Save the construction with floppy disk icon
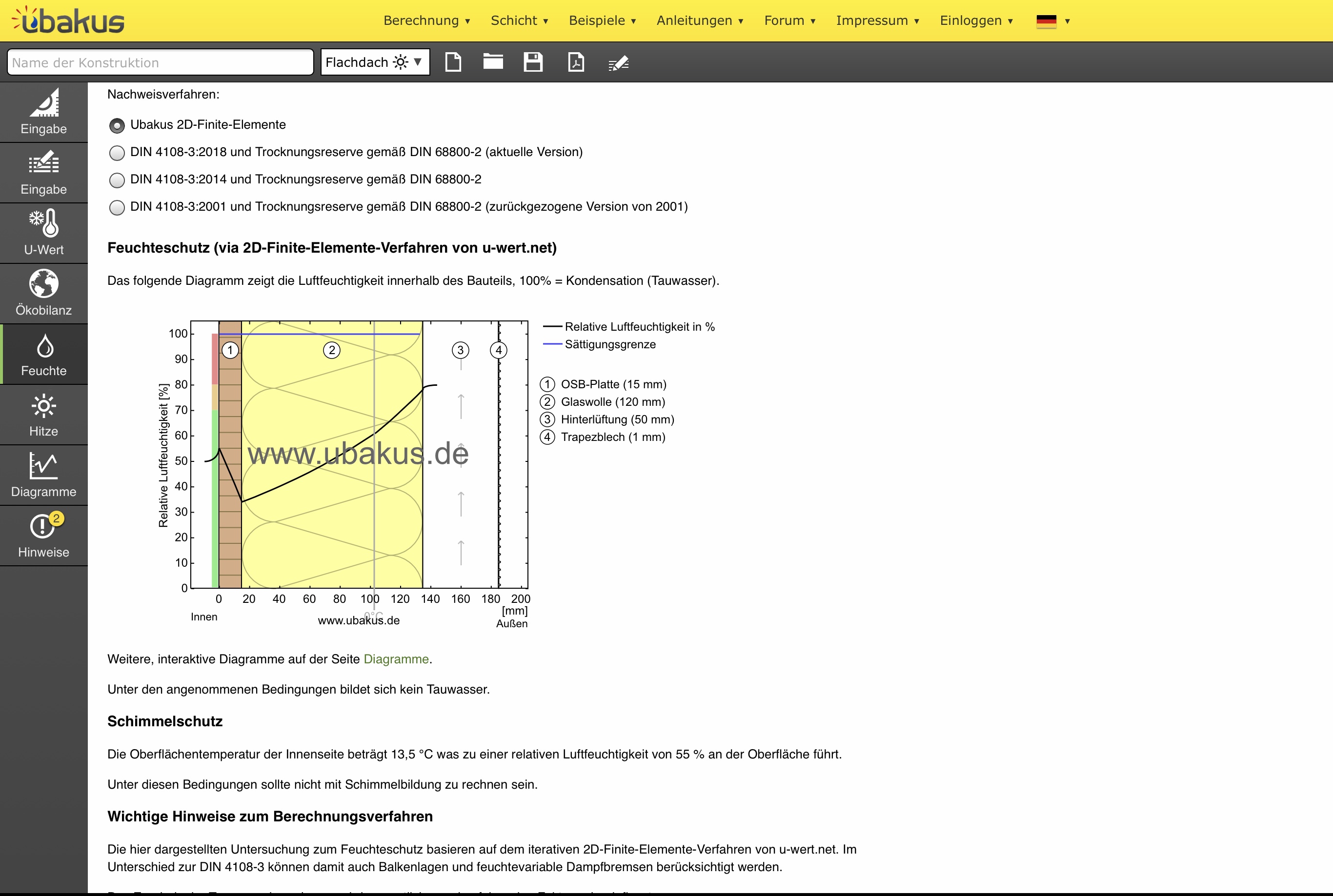 pyautogui.click(x=533, y=62)
